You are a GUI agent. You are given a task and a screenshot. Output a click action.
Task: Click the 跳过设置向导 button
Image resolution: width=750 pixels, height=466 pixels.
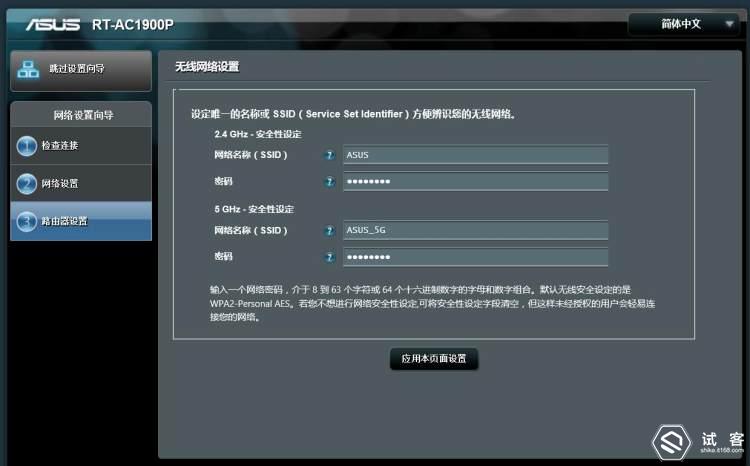[81, 70]
